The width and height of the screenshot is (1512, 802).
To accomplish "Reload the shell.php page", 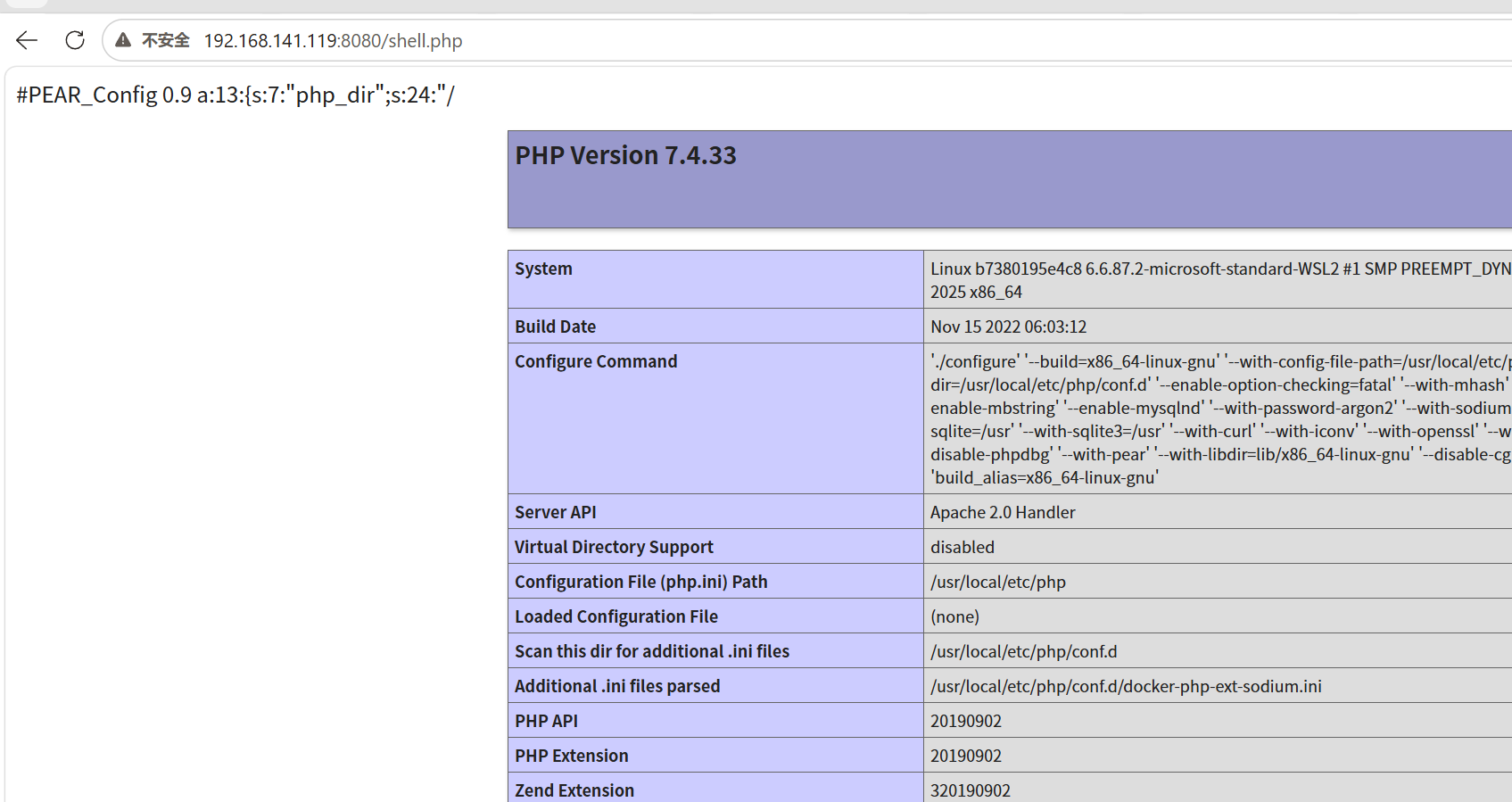I will click(75, 40).
